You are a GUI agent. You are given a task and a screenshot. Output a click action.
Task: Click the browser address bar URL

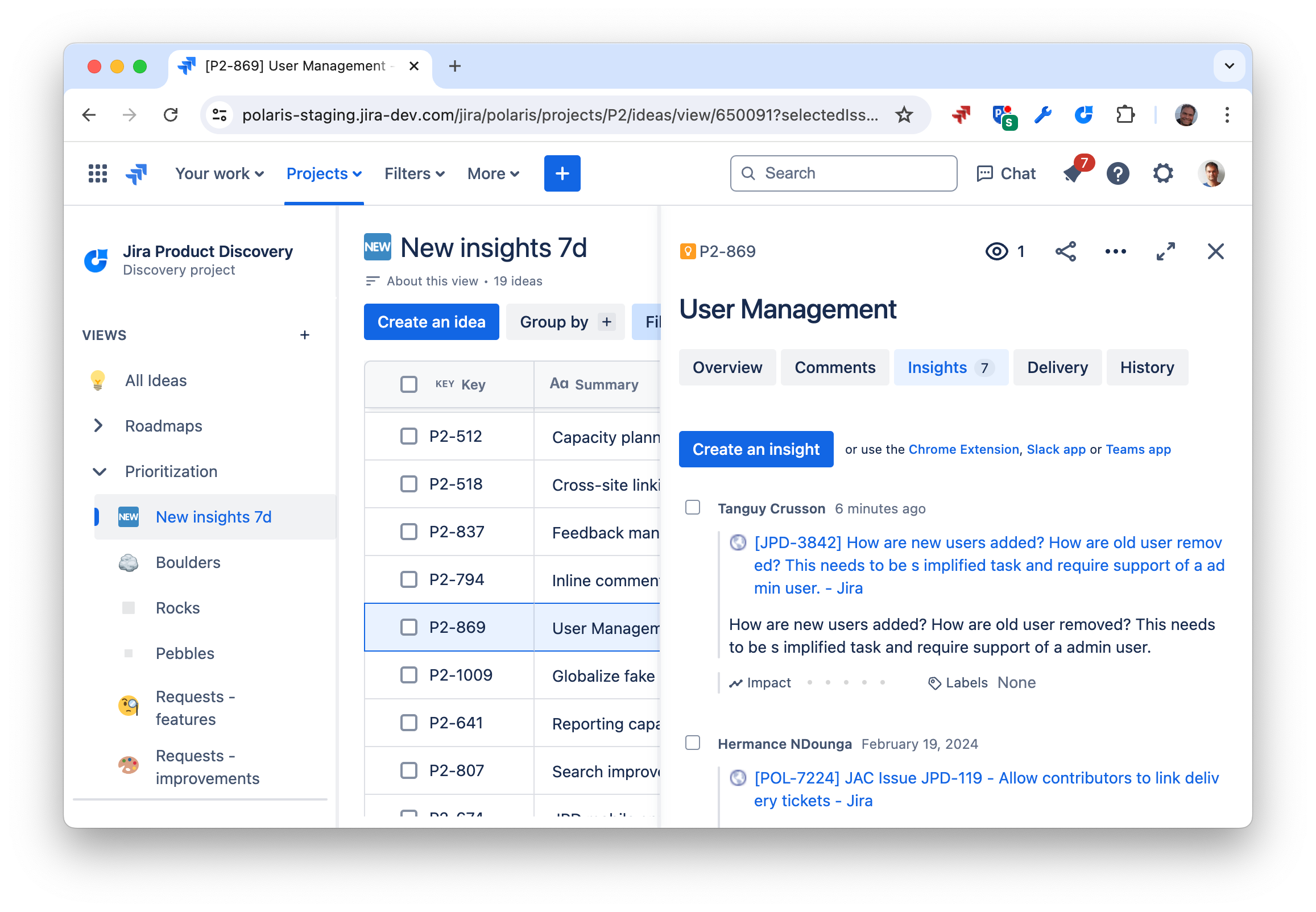[560, 115]
